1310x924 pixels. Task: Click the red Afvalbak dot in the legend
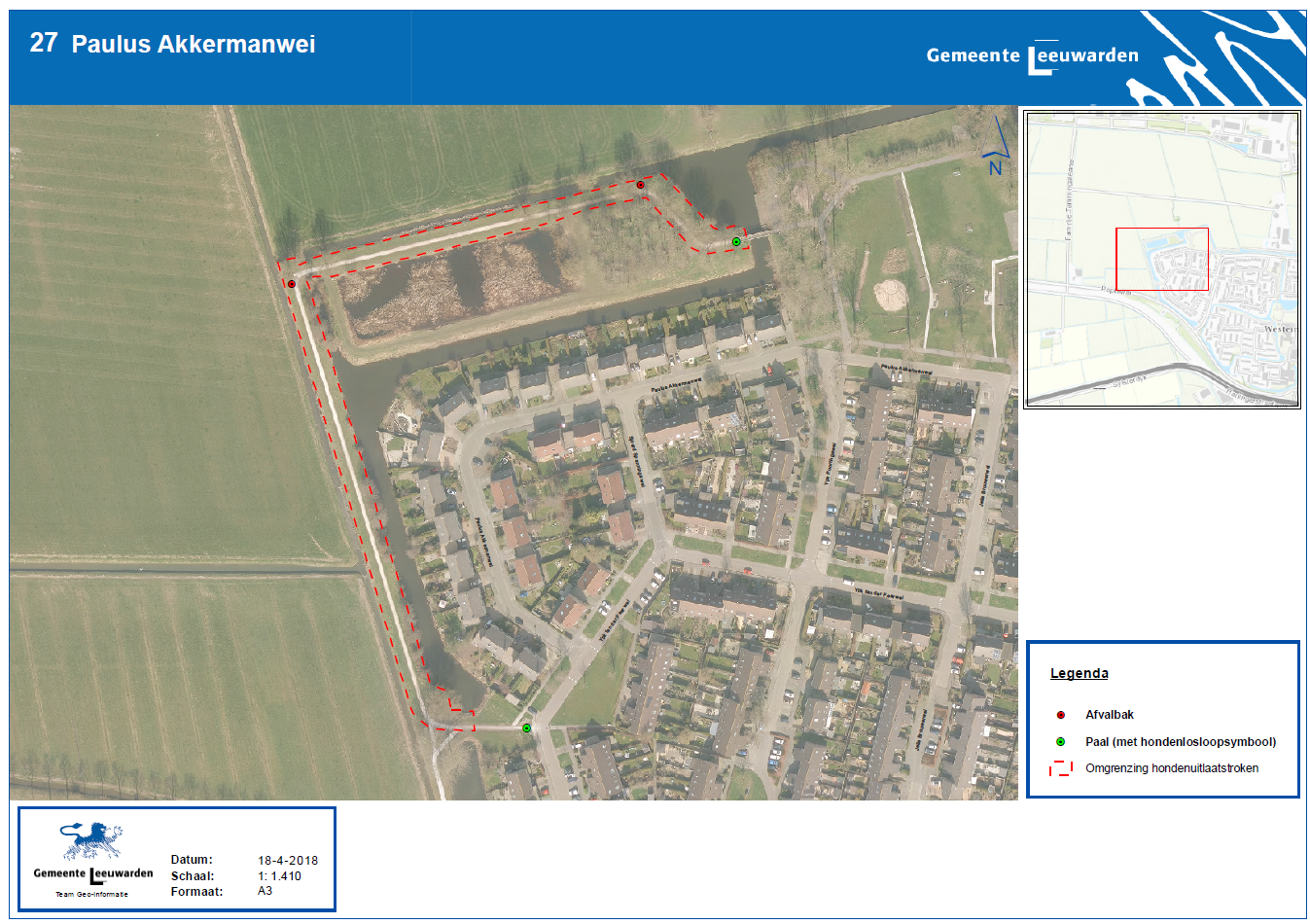point(1060,715)
